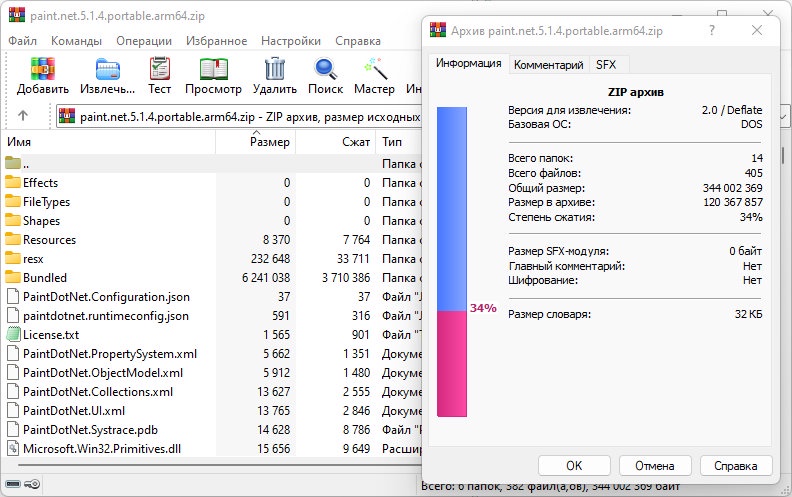
Task: Select the paintdotnet.runtimeconfig.json file
Action: coord(106,316)
